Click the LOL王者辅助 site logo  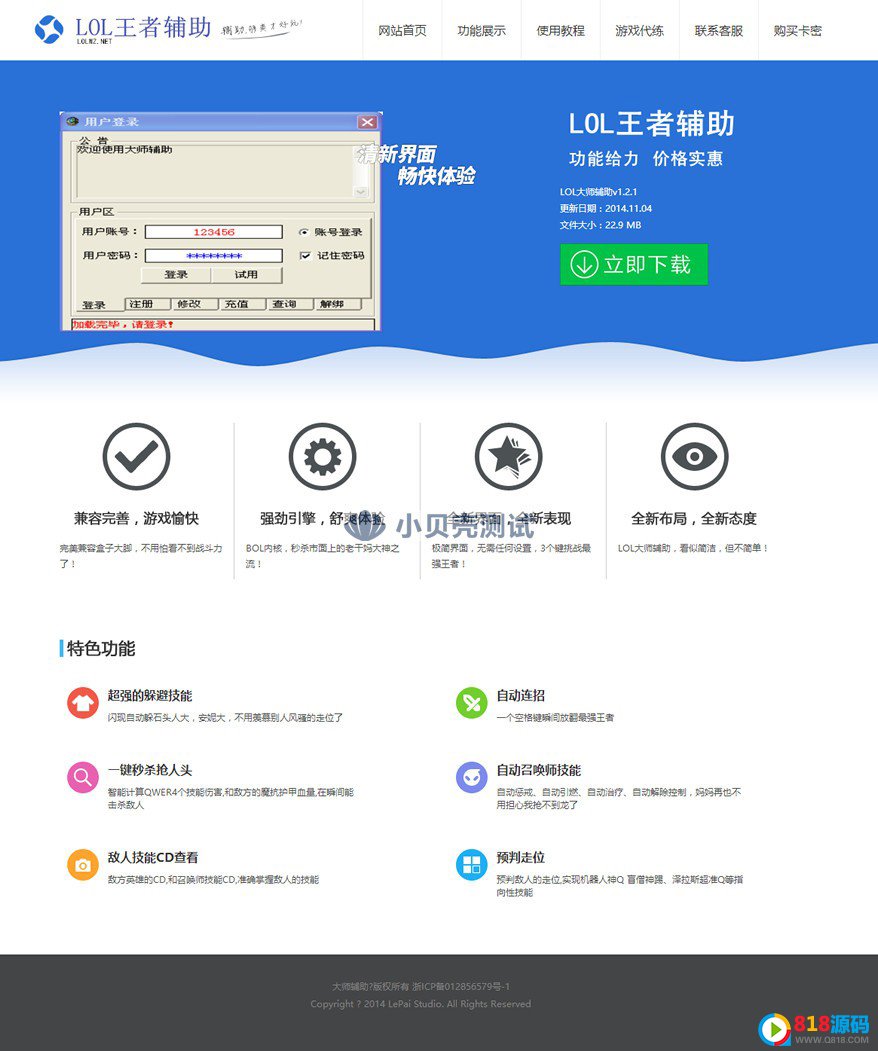123,29
